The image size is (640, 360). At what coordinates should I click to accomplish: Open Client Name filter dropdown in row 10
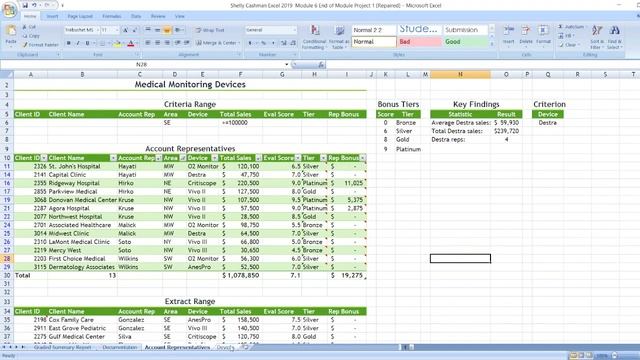[x=113, y=158]
